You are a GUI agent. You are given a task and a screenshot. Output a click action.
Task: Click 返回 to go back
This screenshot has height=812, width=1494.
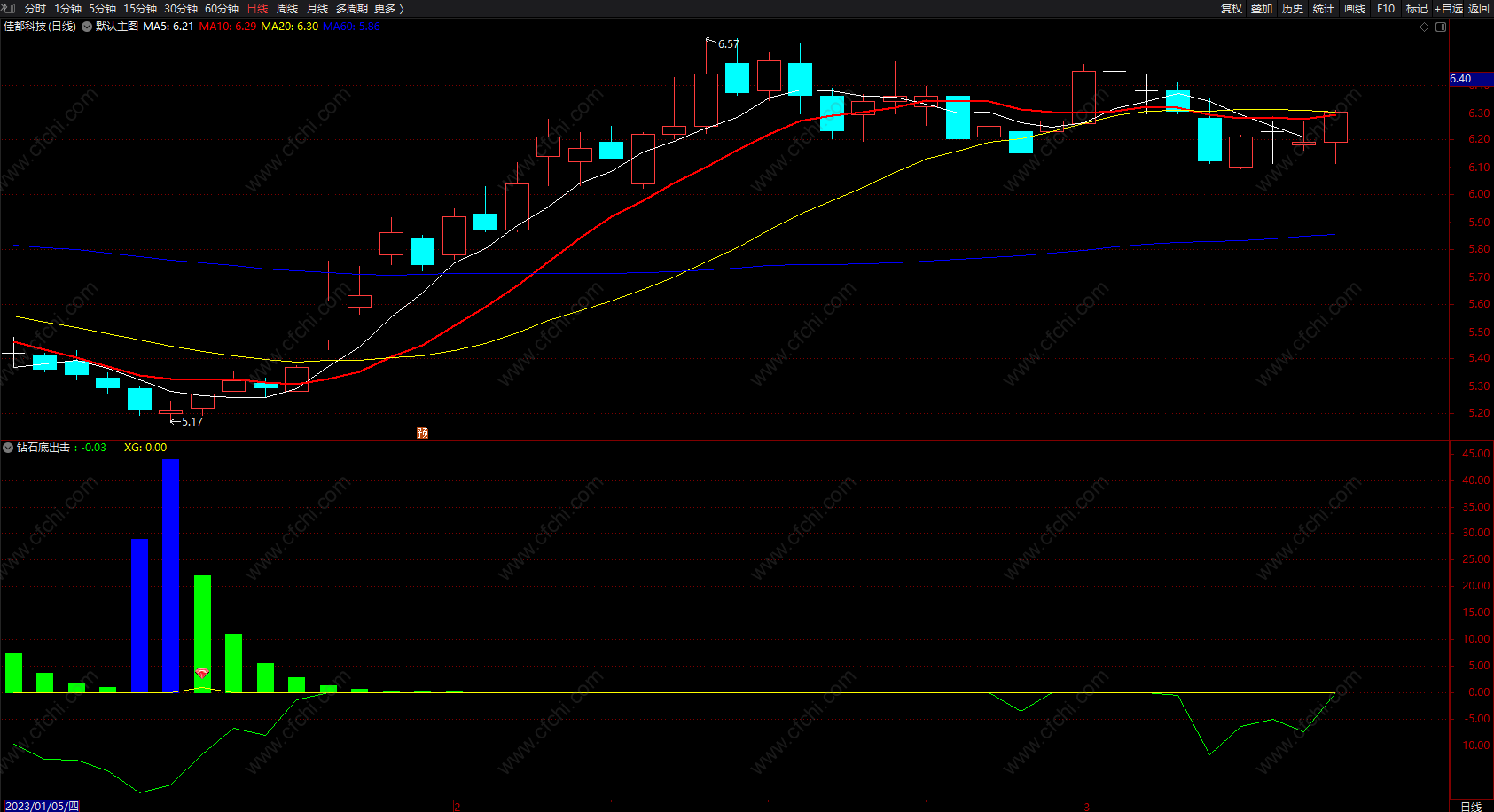[x=1479, y=8]
